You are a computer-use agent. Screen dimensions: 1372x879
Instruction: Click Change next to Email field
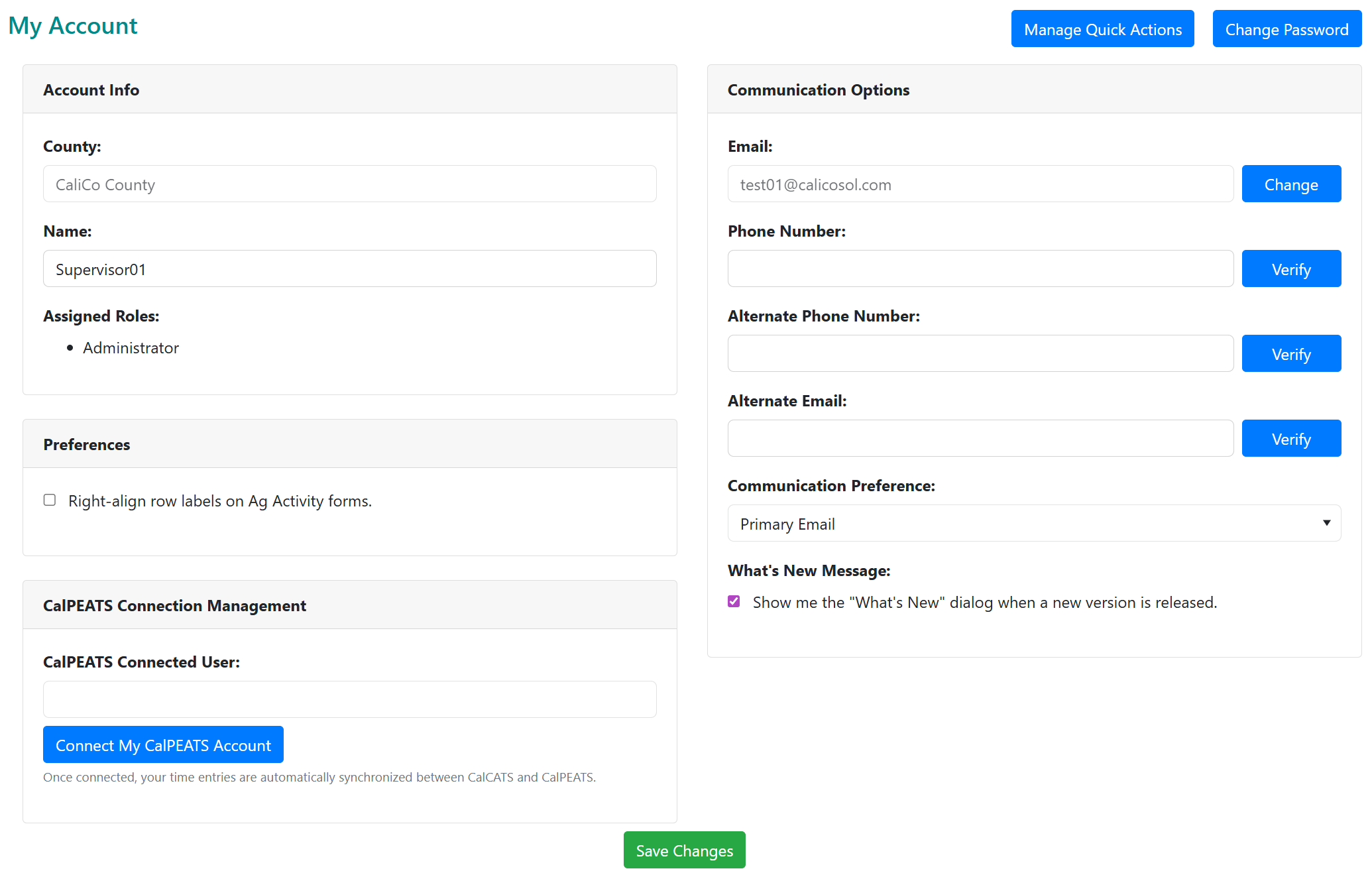click(x=1290, y=184)
